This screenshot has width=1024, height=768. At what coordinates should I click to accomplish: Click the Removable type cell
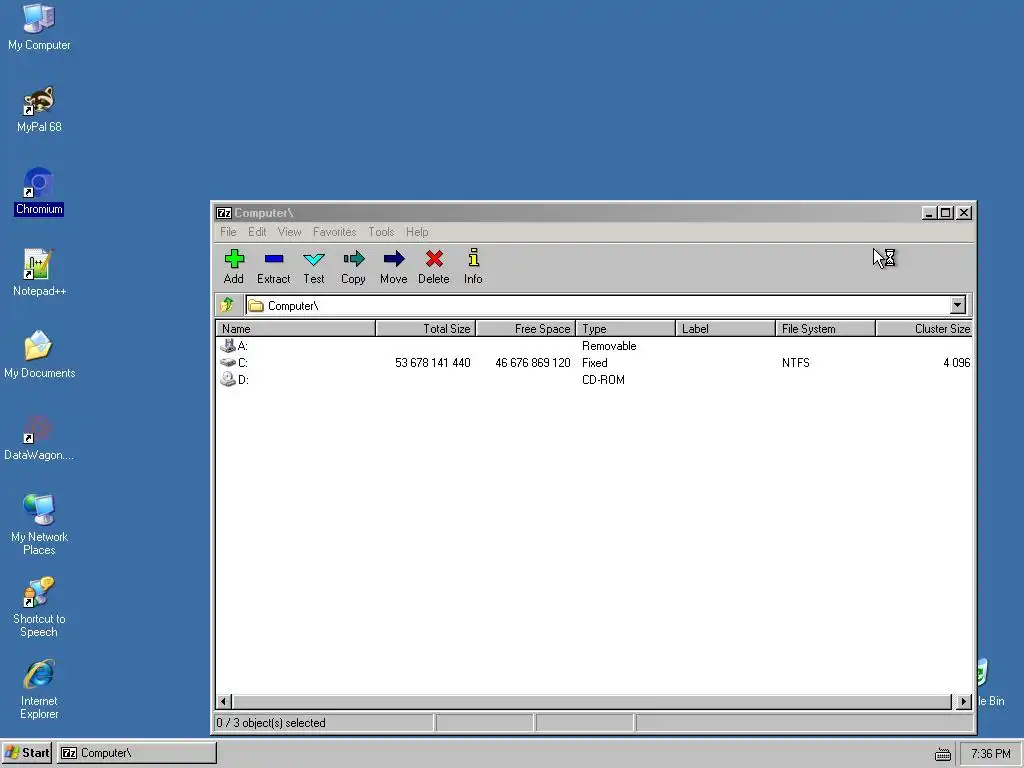click(x=609, y=345)
